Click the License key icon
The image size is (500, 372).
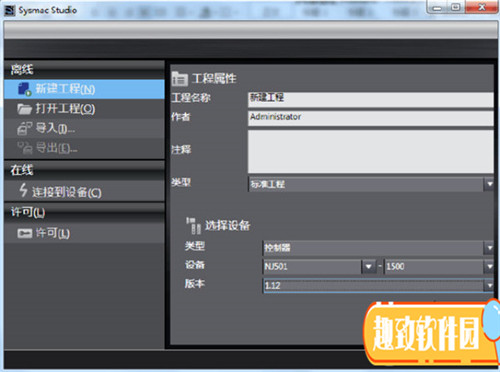[25, 233]
